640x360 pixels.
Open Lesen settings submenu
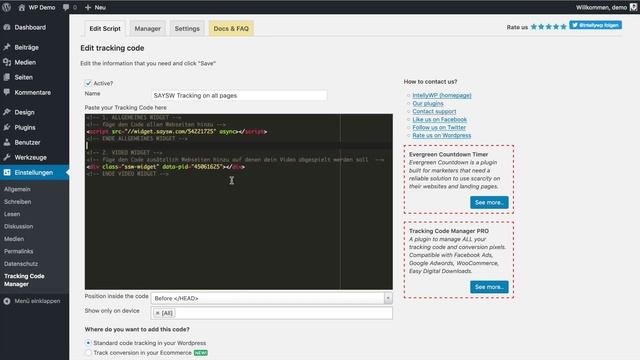[x=12, y=214]
